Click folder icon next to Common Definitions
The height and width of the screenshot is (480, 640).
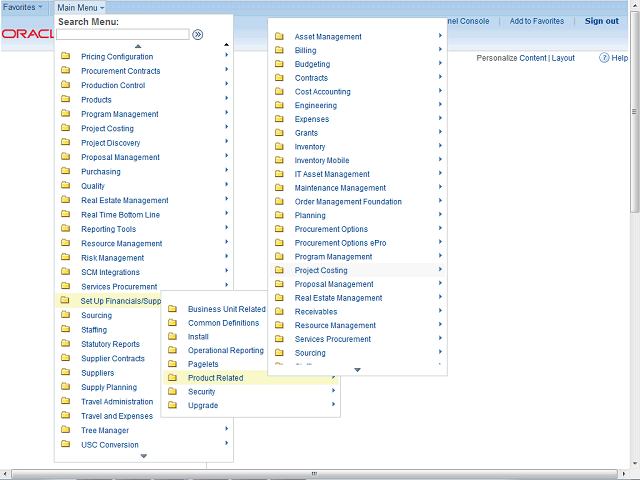coord(173,322)
